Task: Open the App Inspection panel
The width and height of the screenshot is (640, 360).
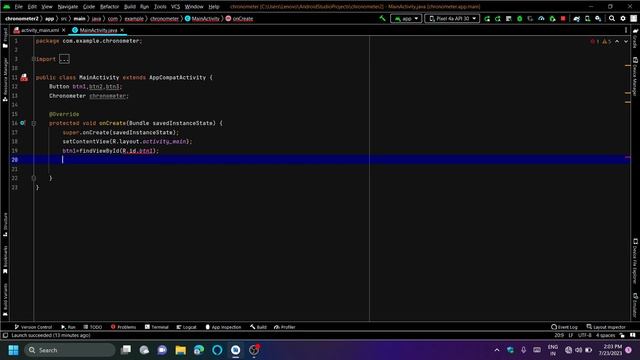Action: pyautogui.click(x=223, y=327)
